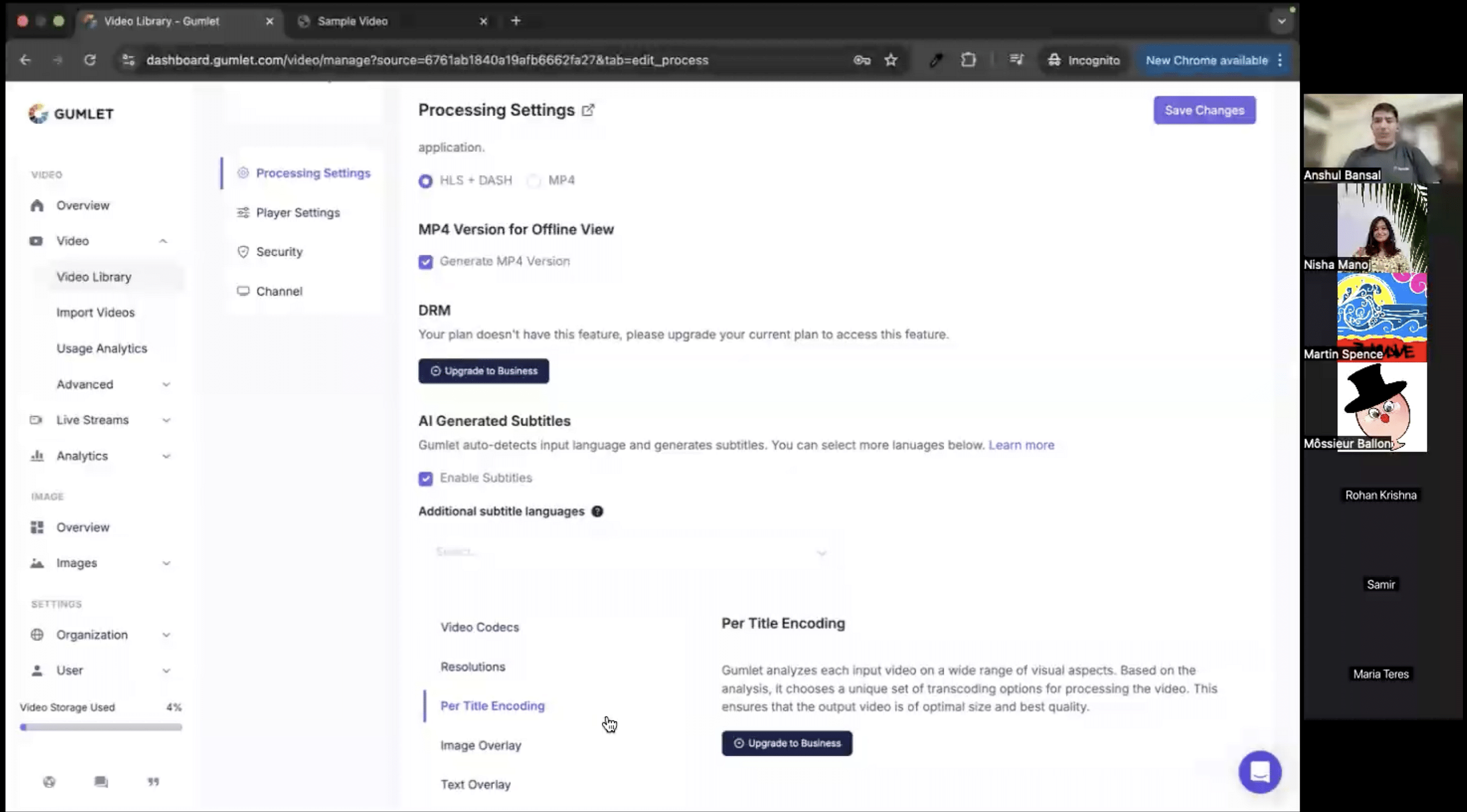Viewport: 1467px width, 812px height.
Task: Click the globe icon at sidebar bottom
Action: click(x=50, y=782)
